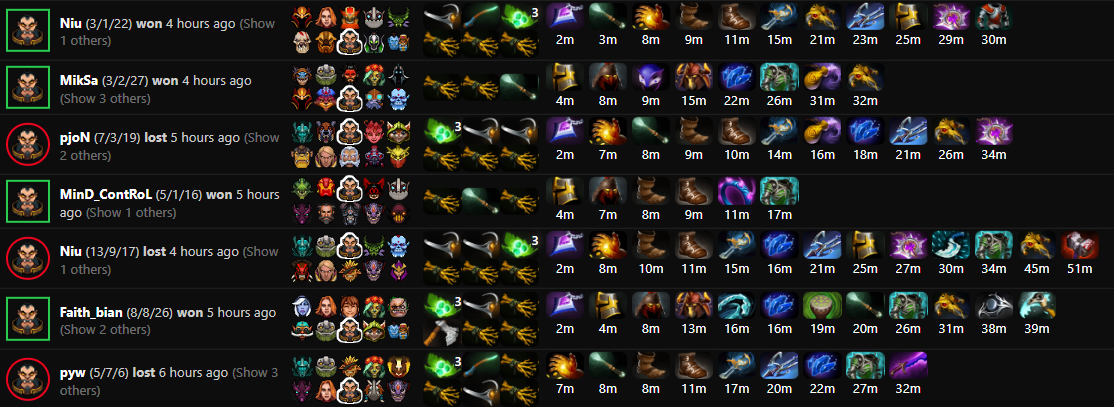Screen dimensions: 1114x407
Task: Click pjoN's 18m blue item icon
Action: 865,131
